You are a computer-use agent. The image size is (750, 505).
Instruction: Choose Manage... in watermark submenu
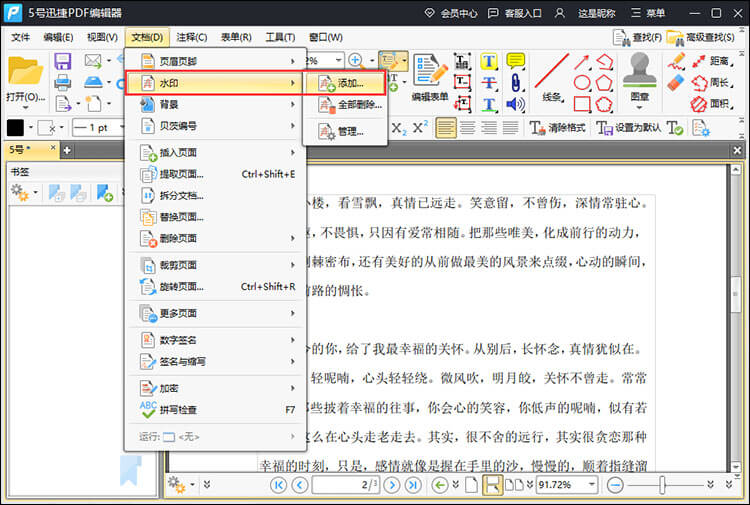click(344, 131)
